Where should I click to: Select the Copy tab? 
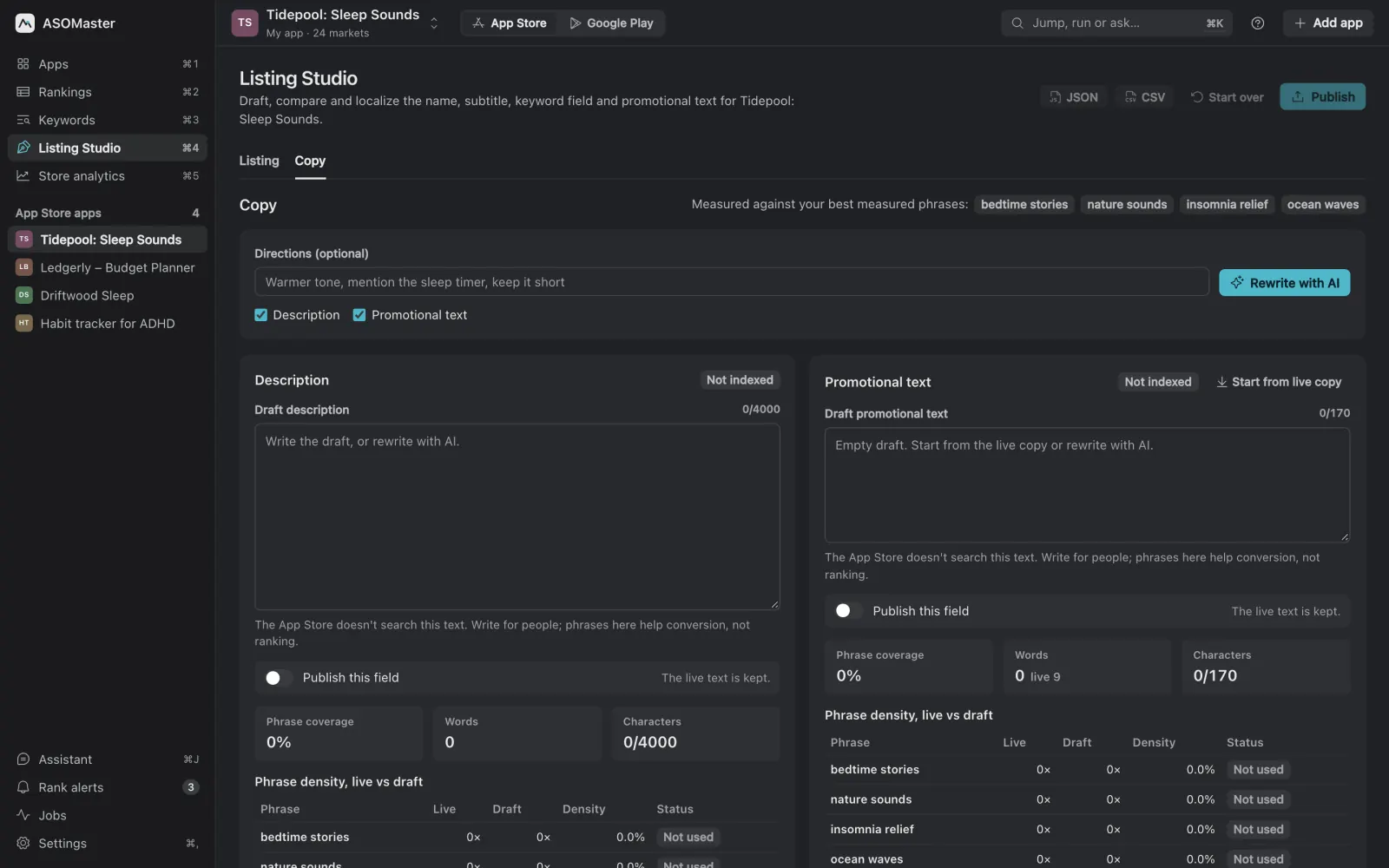point(310,161)
